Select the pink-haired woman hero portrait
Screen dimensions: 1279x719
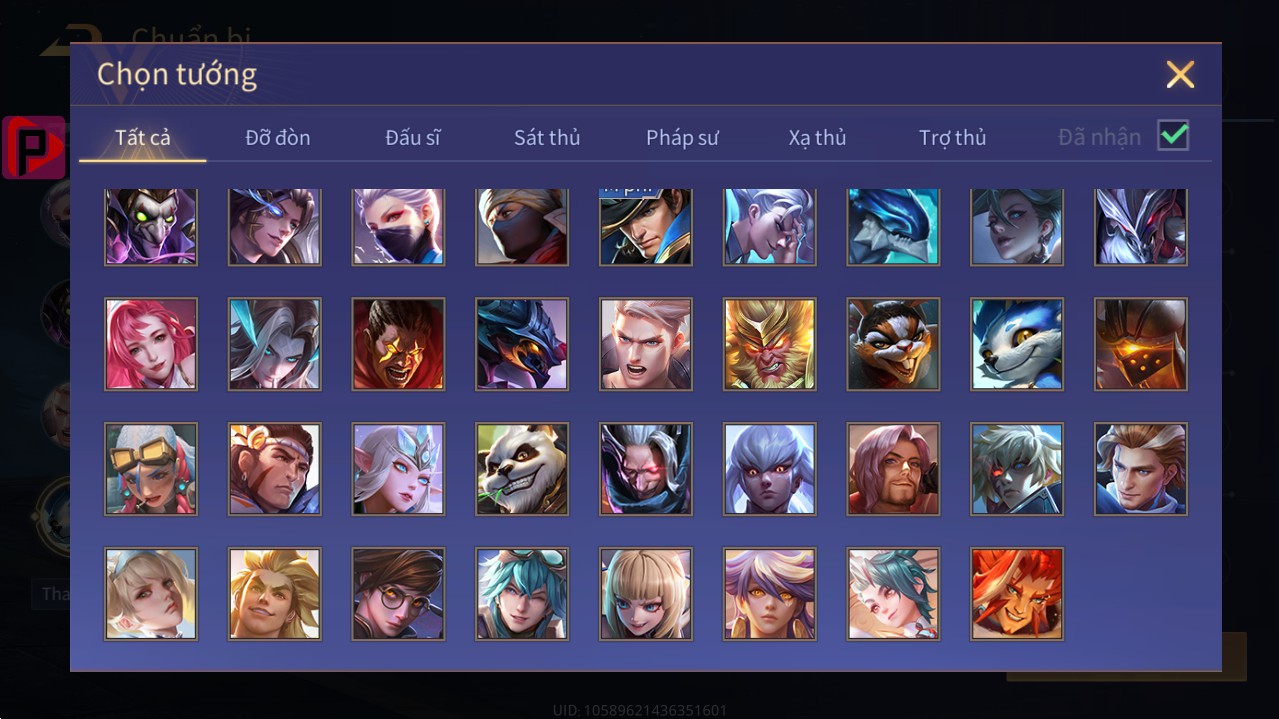tap(151, 344)
